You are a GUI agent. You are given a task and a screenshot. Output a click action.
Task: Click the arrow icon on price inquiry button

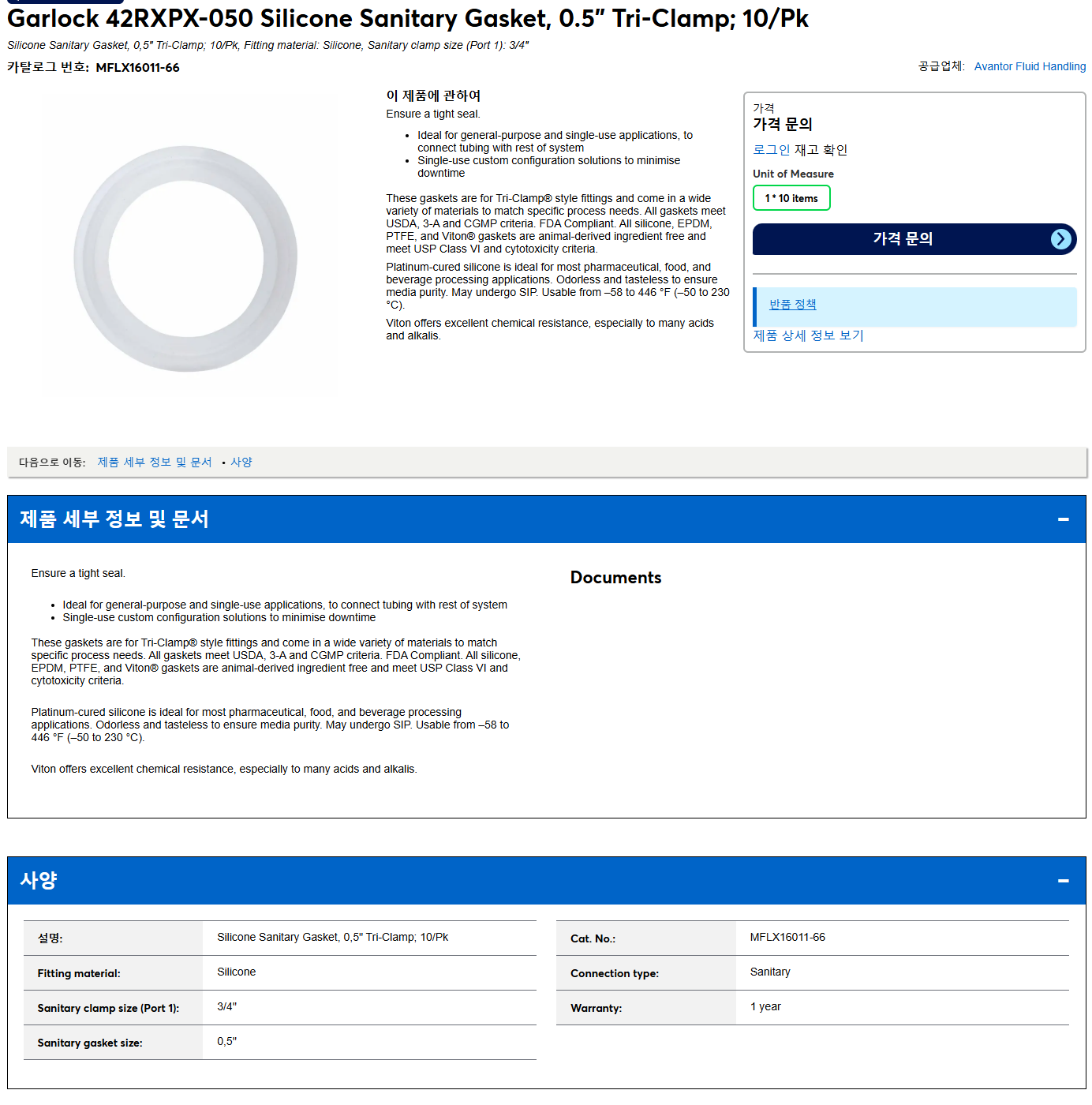1061,239
